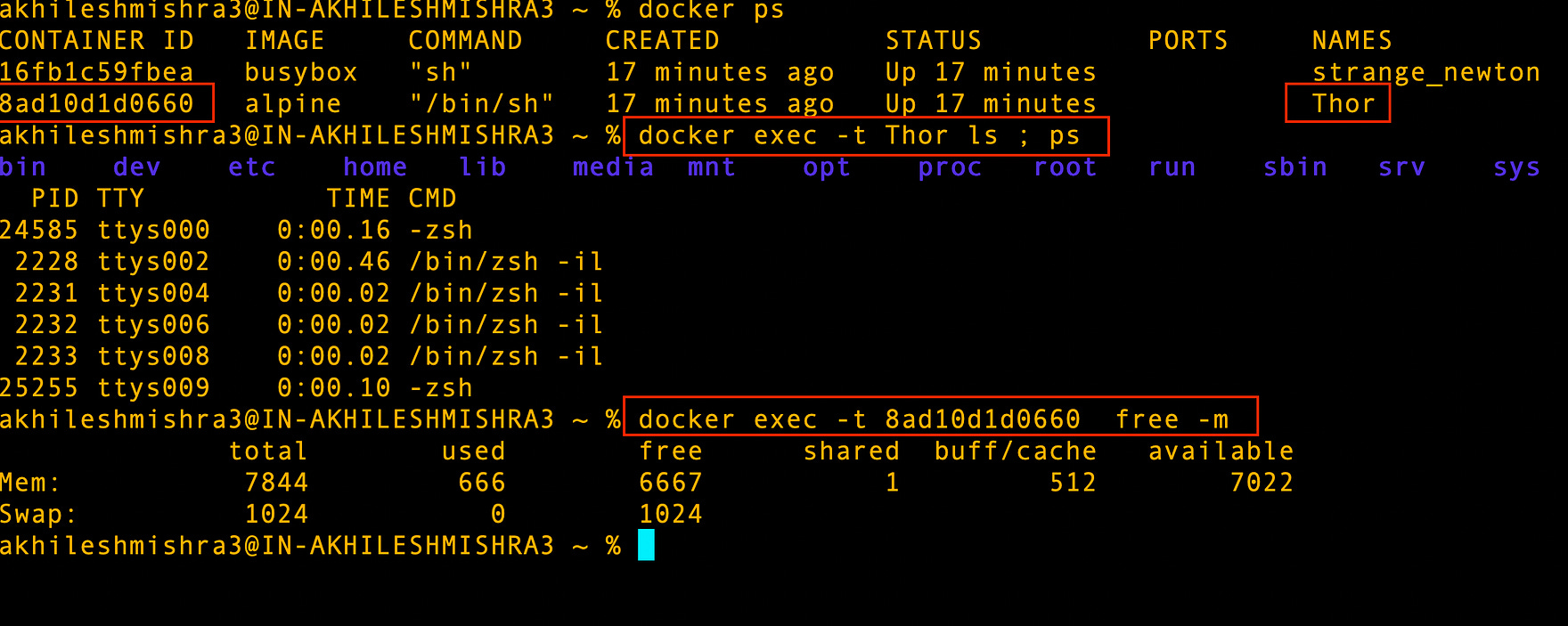
Task: Click the 'mnt' directory entry
Action: (712, 167)
